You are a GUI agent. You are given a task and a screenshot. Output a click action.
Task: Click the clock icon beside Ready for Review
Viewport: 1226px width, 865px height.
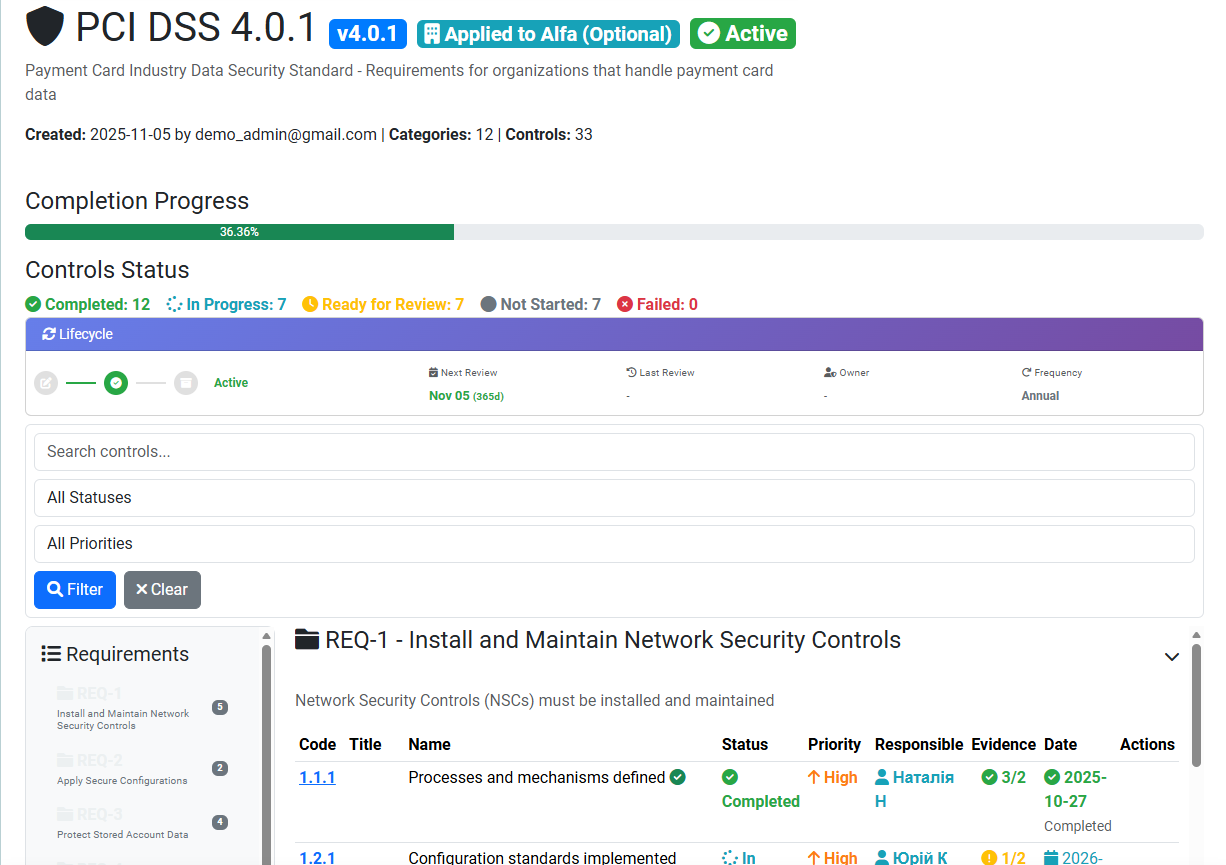[310, 304]
